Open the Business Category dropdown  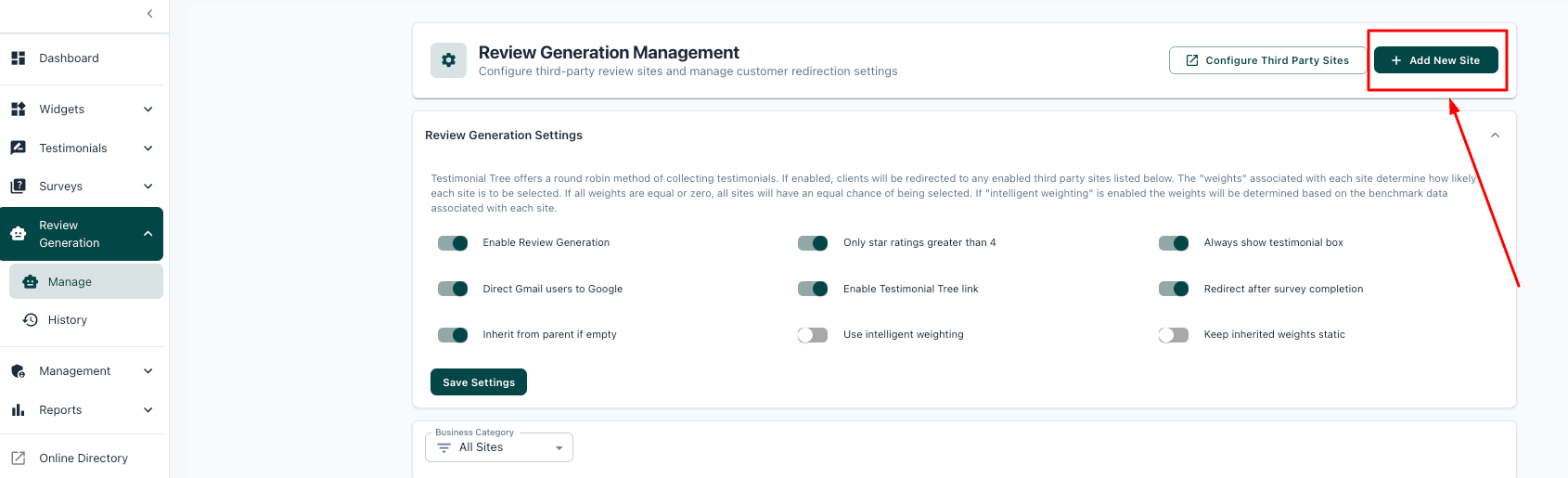point(499,447)
